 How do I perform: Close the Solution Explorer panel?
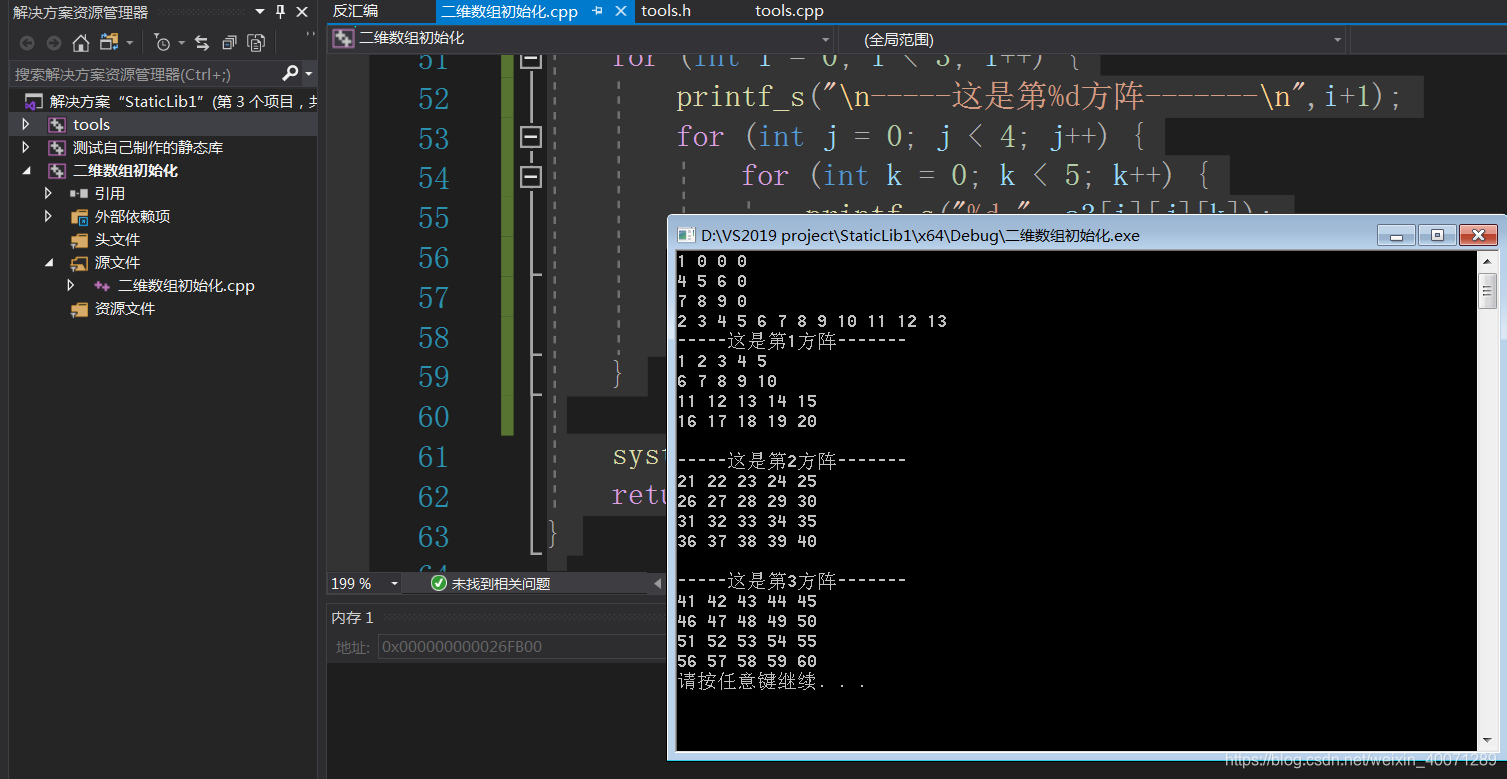tap(301, 12)
